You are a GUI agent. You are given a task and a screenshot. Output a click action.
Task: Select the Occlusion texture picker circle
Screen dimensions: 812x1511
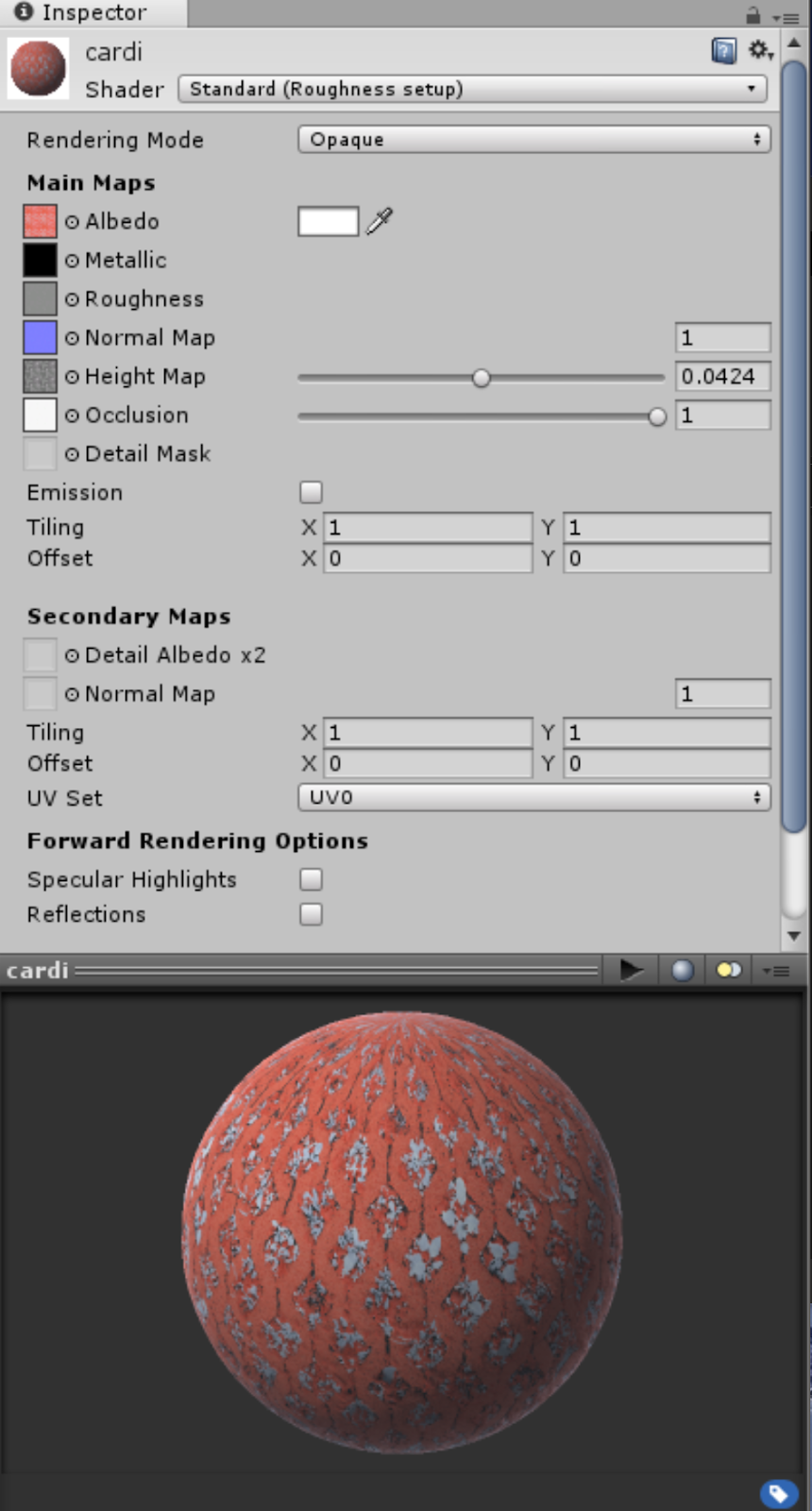(73, 416)
